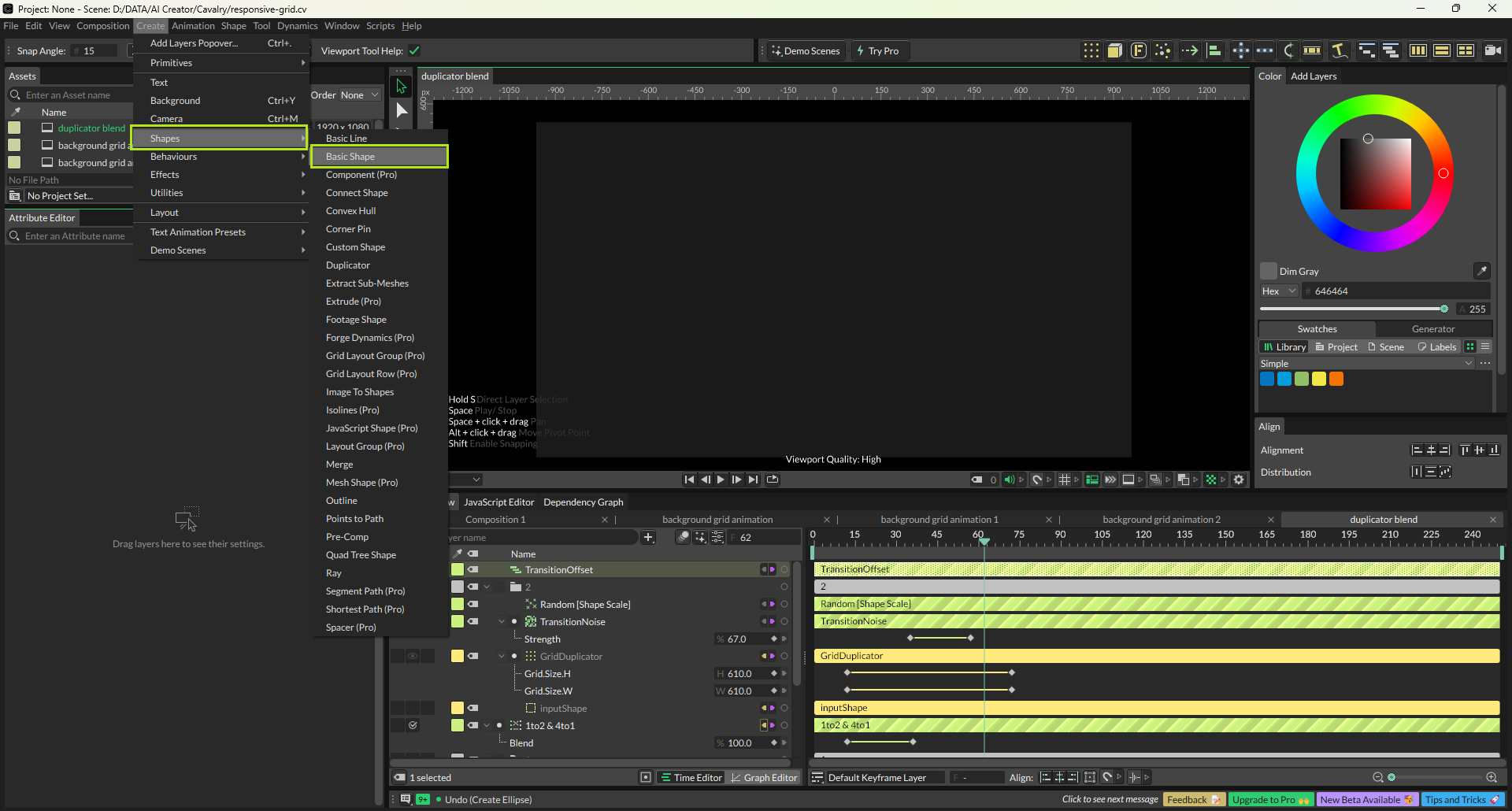Click the yellow 3D cube toolbar icon
The height and width of the screenshot is (811, 1512).
point(1114,50)
